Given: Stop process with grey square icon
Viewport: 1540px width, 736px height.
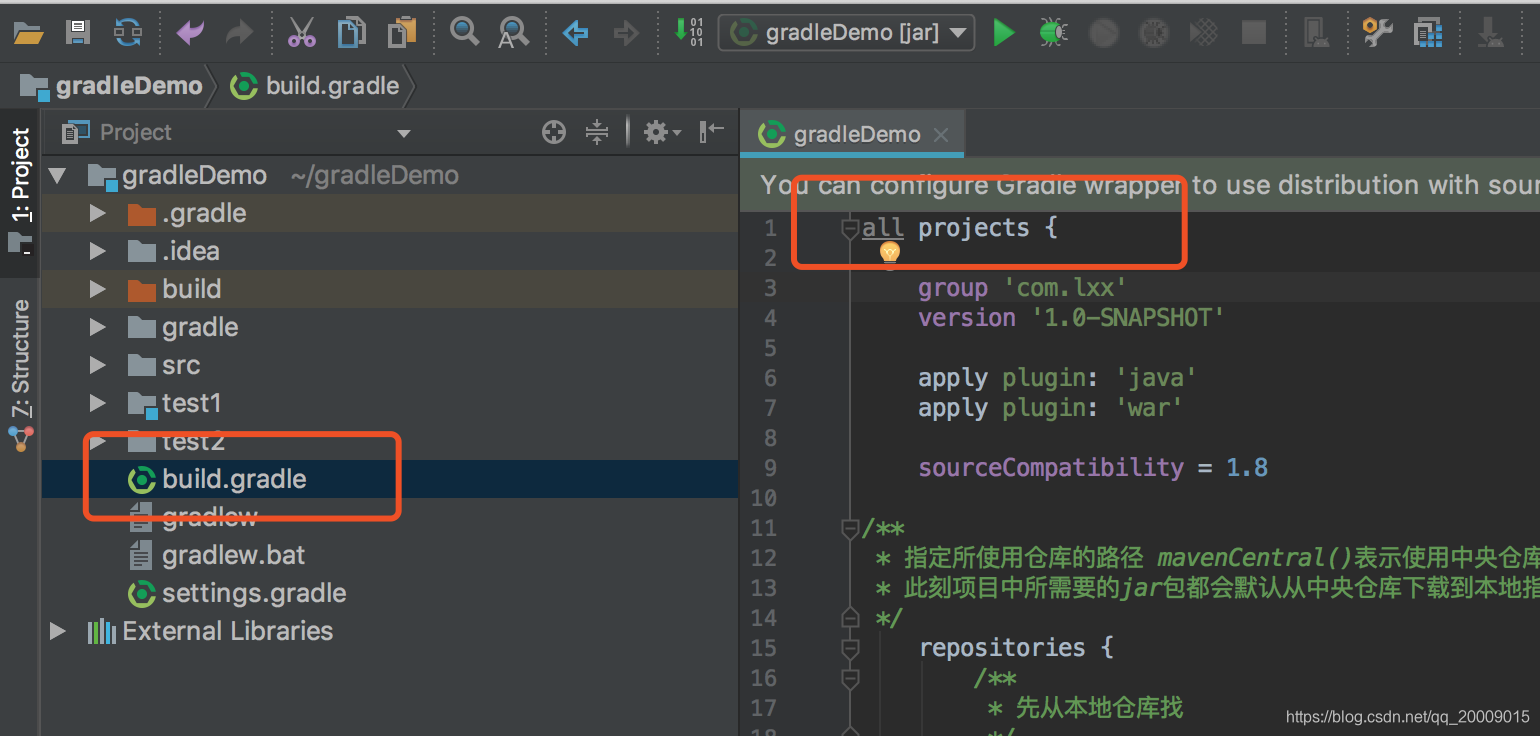Looking at the screenshot, I should point(1253,33).
